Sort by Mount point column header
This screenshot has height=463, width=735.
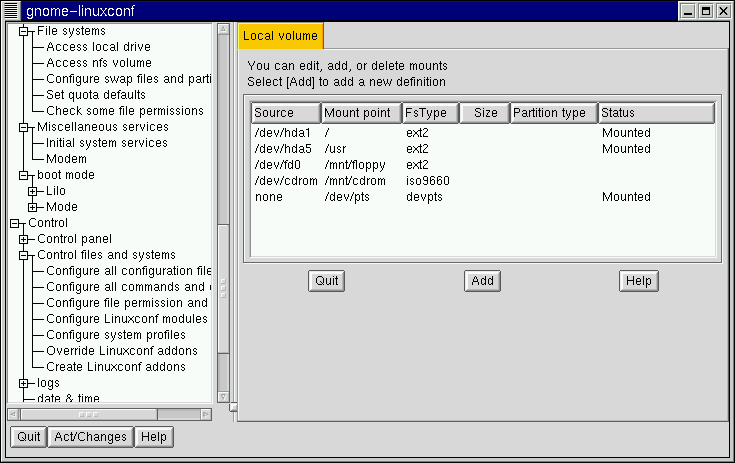pyautogui.click(x=360, y=113)
